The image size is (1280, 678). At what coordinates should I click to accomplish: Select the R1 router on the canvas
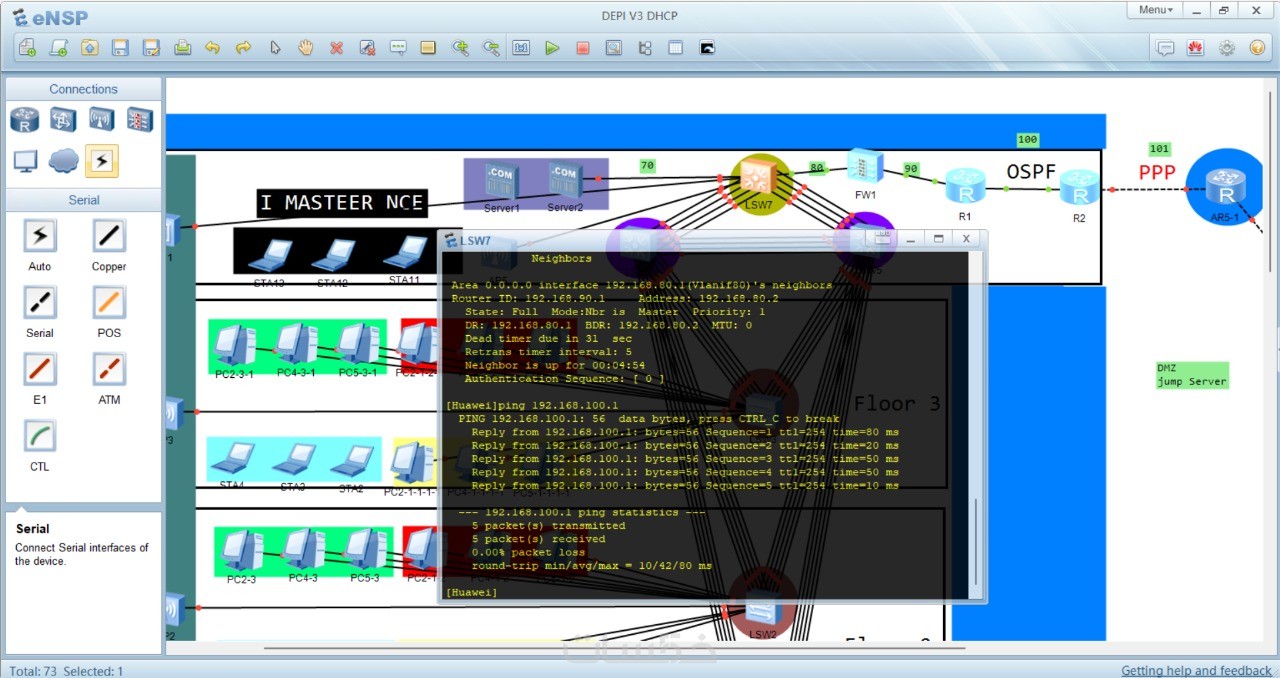click(x=965, y=187)
